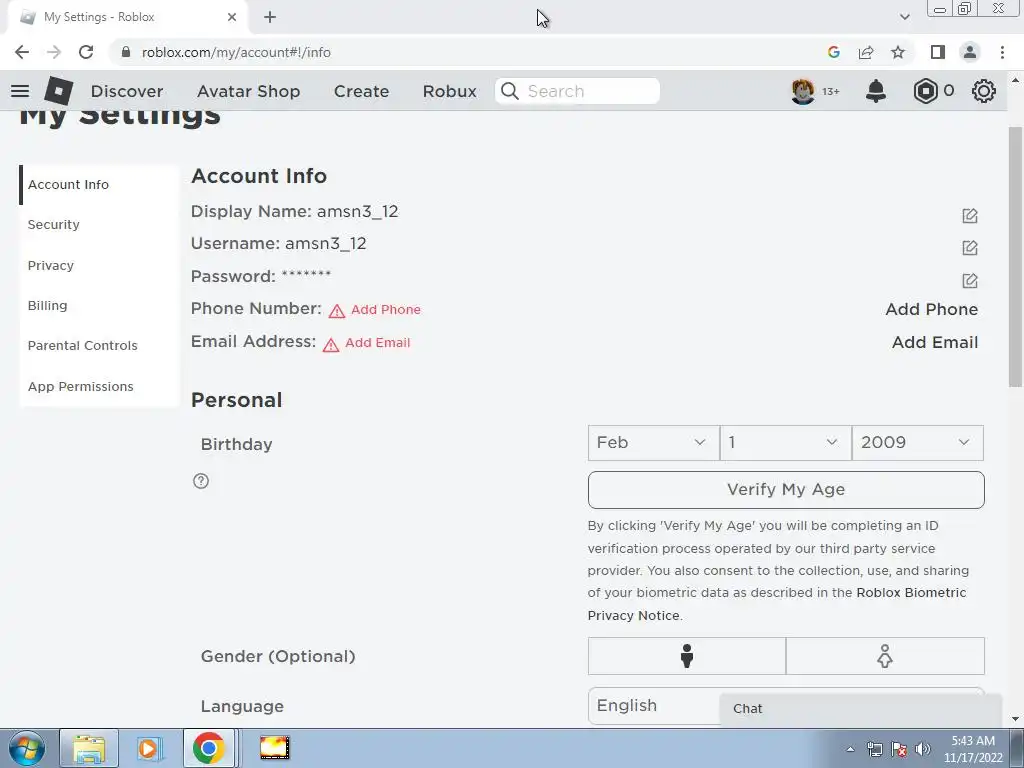Open the settings gear icon
Viewport: 1024px width, 768px height.
(984, 91)
